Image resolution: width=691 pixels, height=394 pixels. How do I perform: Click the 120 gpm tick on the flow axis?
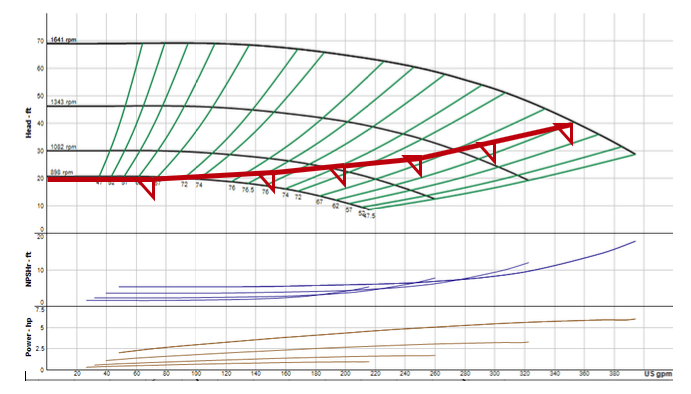tap(226, 374)
